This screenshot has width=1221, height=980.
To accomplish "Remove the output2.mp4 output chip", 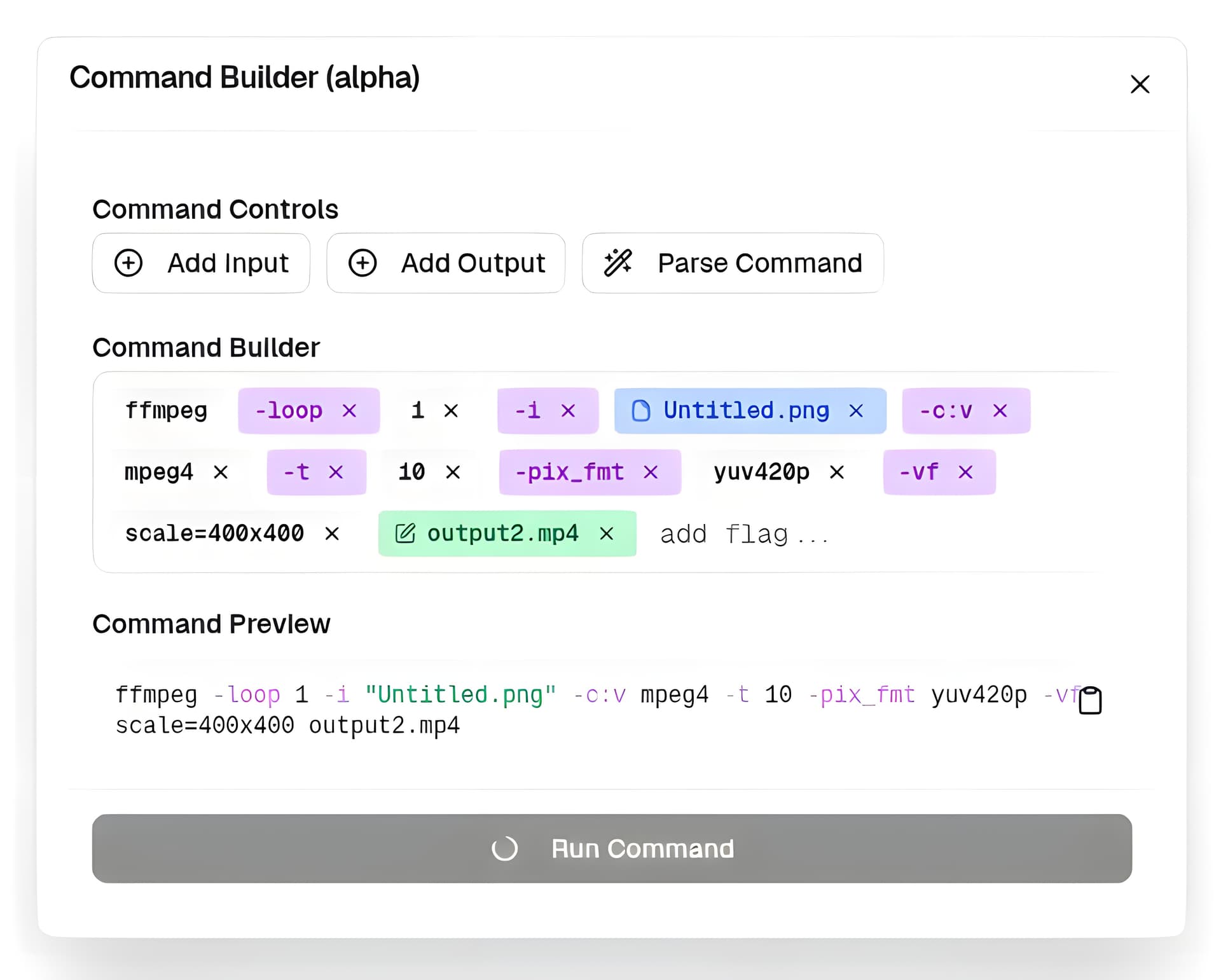I will [606, 534].
